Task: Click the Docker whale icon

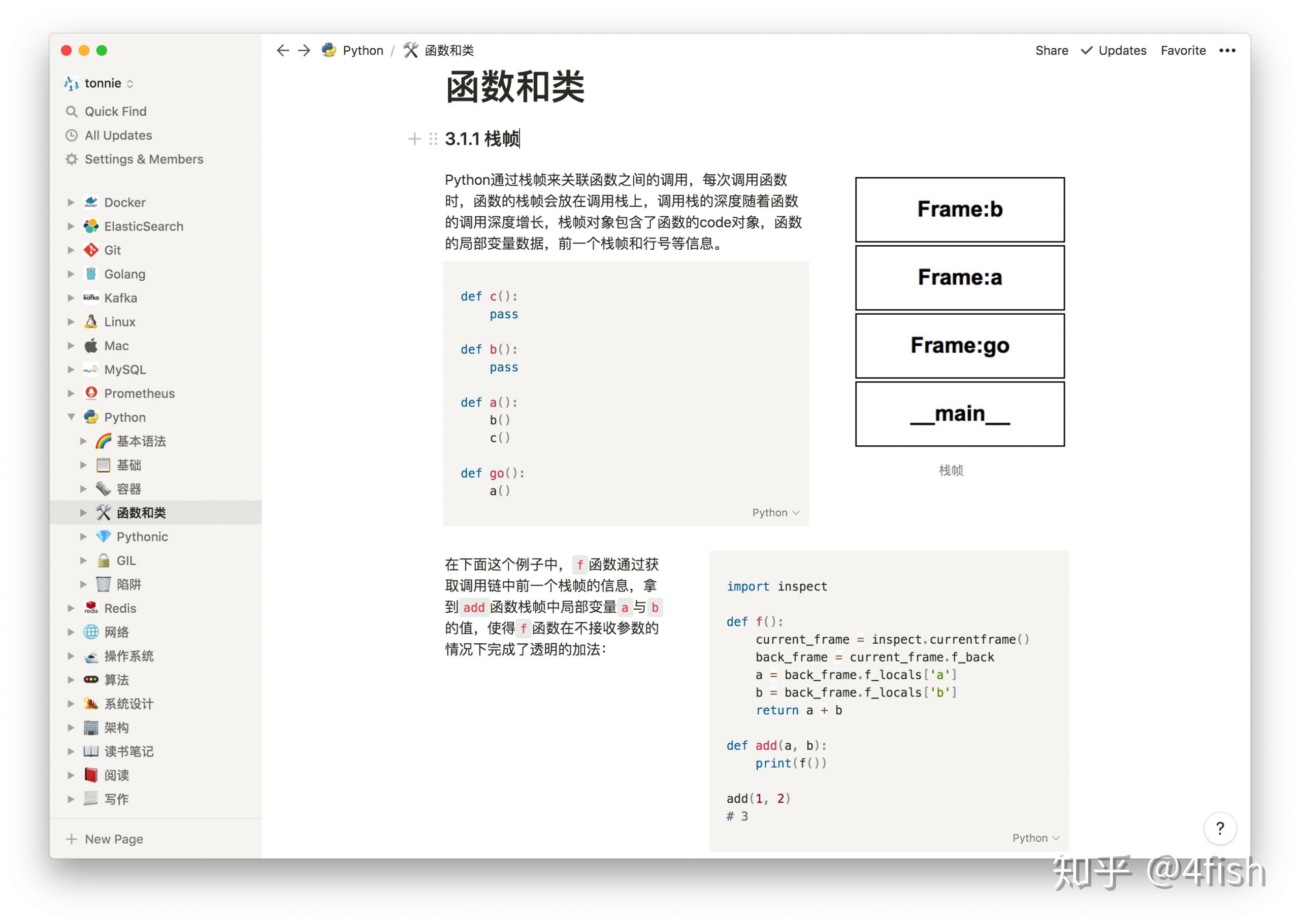Action: coord(91,203)
